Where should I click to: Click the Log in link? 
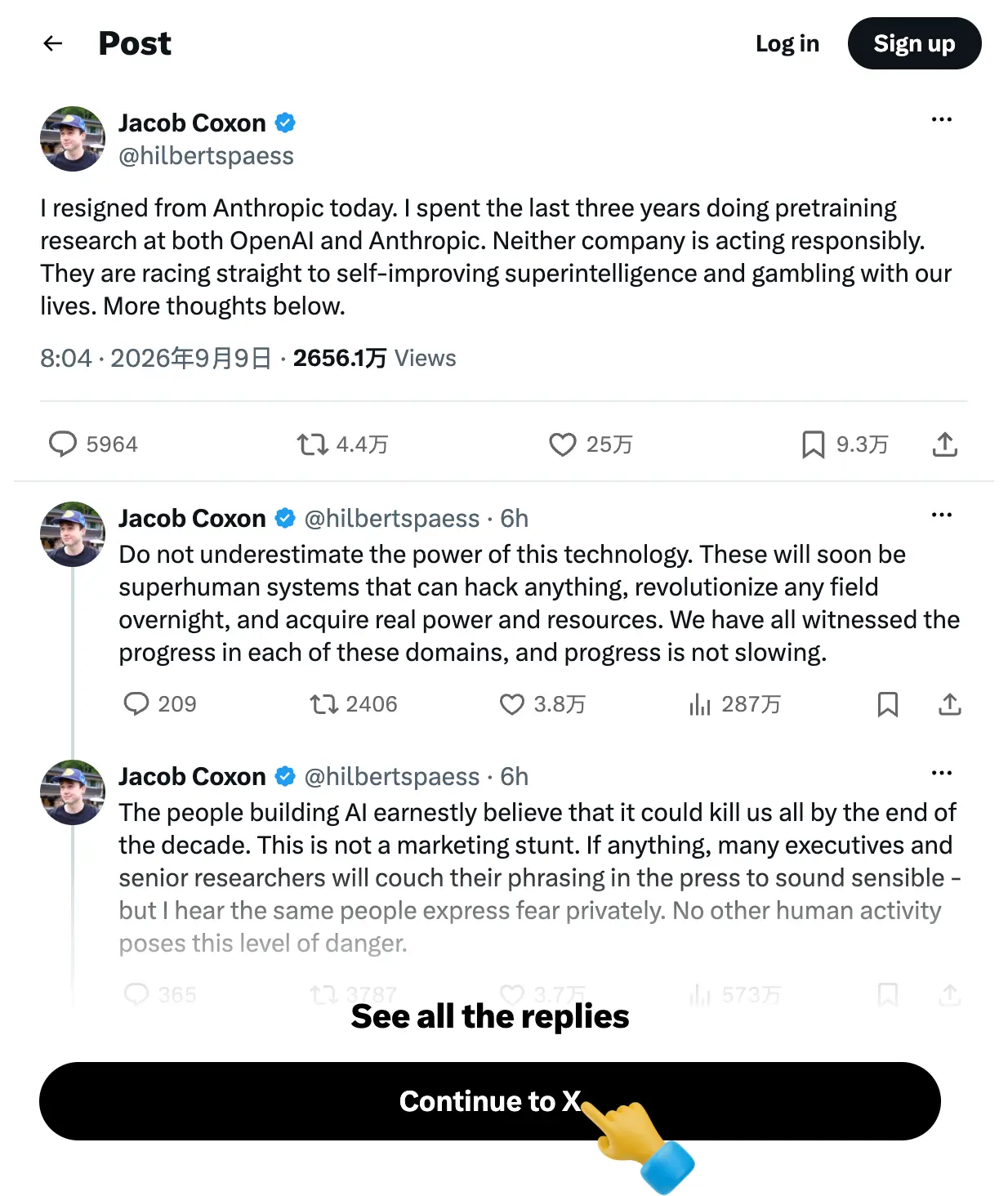click(x=787, y=43)
